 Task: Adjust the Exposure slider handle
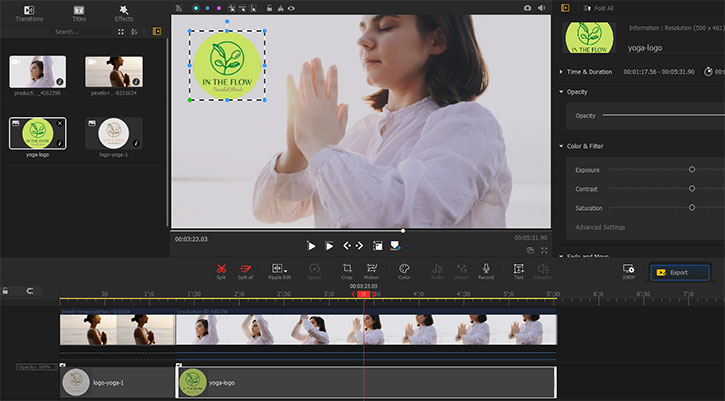pyautogui.click(x=691, y=169)
